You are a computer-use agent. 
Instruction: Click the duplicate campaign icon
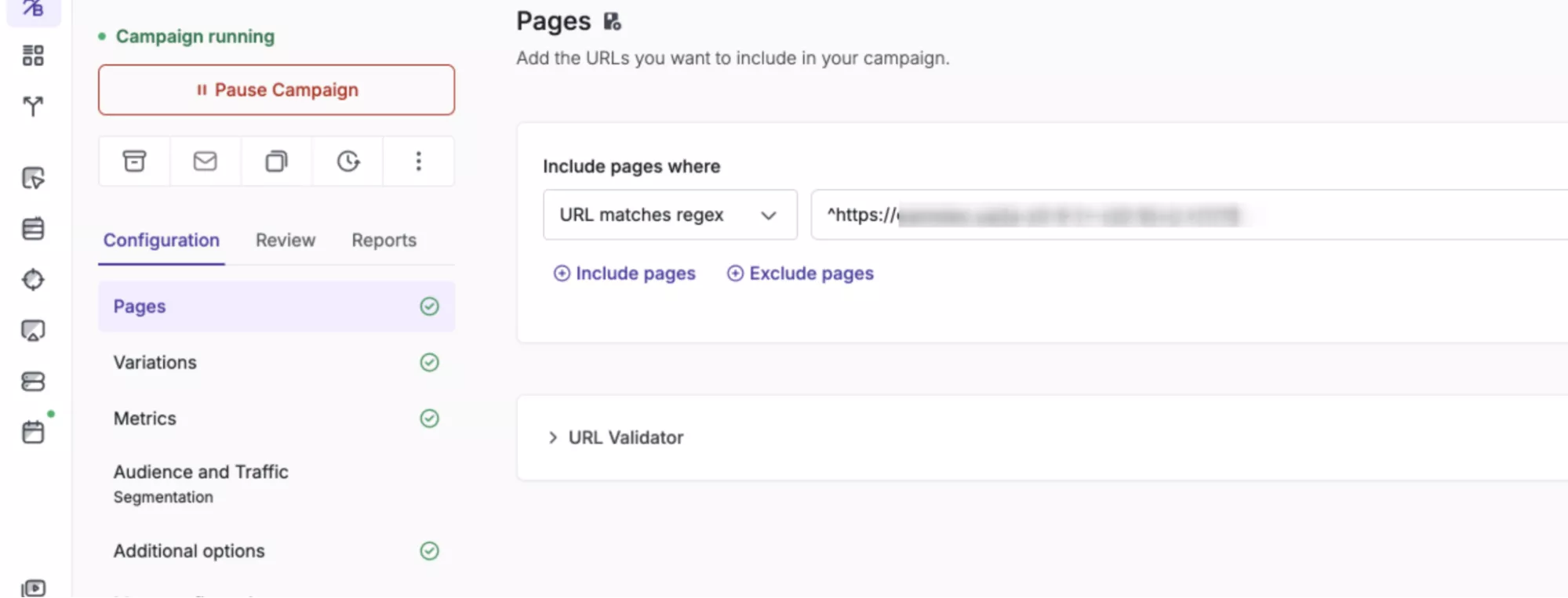coord(276,161)
